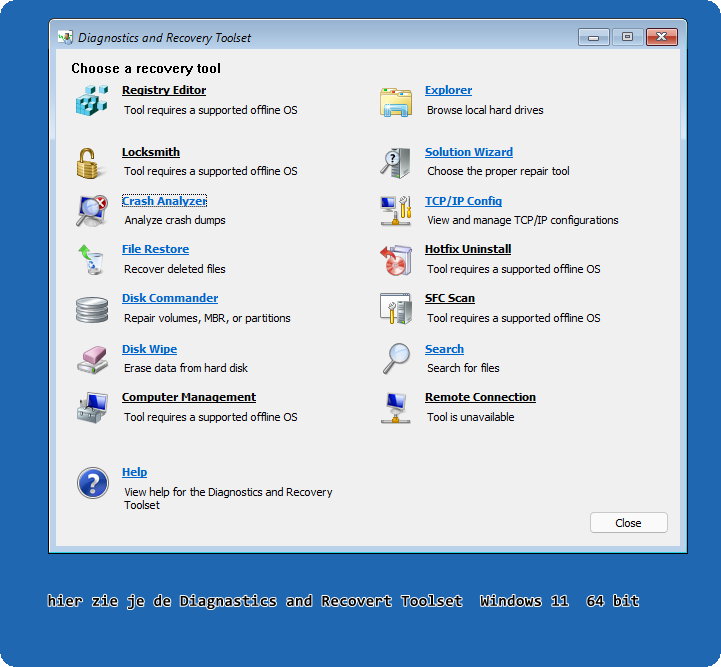Launch Crash Analyzer via its link
This screenshot has width=721, height=667.
point(164,201)
